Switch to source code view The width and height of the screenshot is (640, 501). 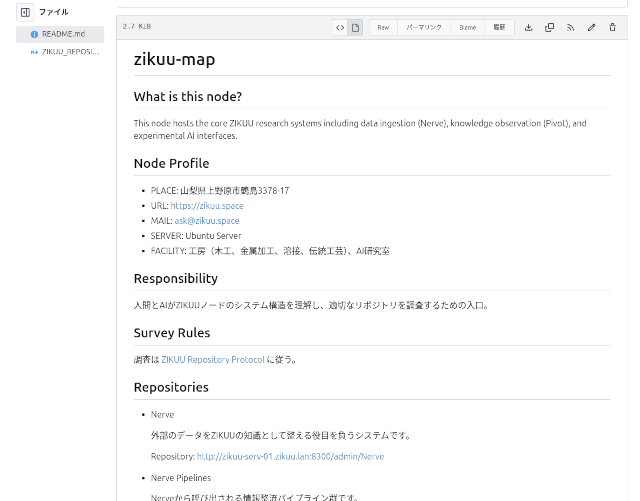point(340,28)
